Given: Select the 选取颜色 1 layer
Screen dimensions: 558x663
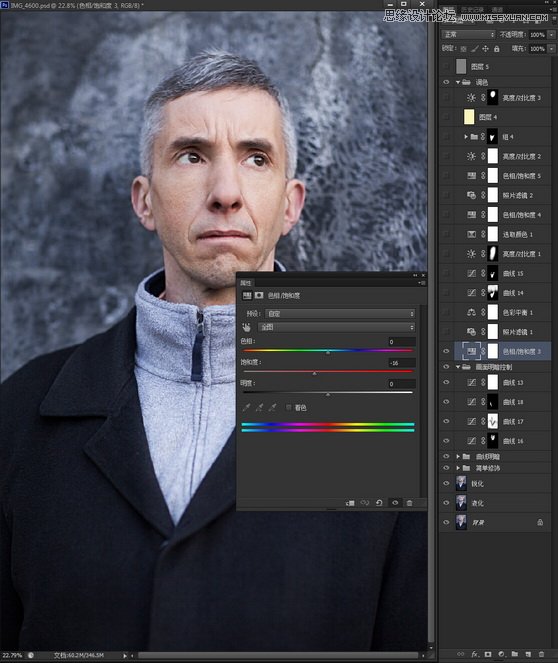Looking at the screenshot, I should [x=503, y=234].
